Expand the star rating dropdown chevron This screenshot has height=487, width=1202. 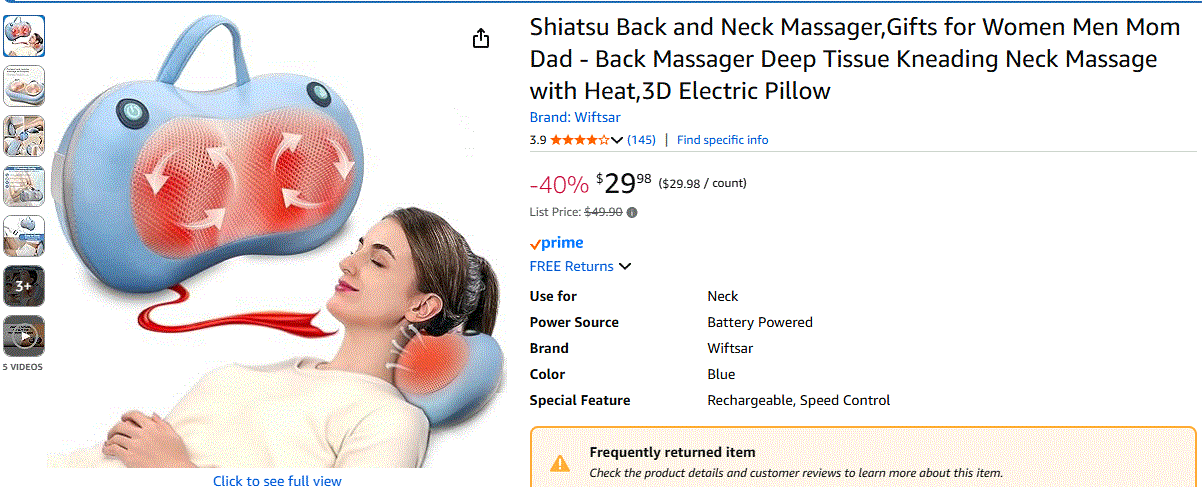coord(617,140)
